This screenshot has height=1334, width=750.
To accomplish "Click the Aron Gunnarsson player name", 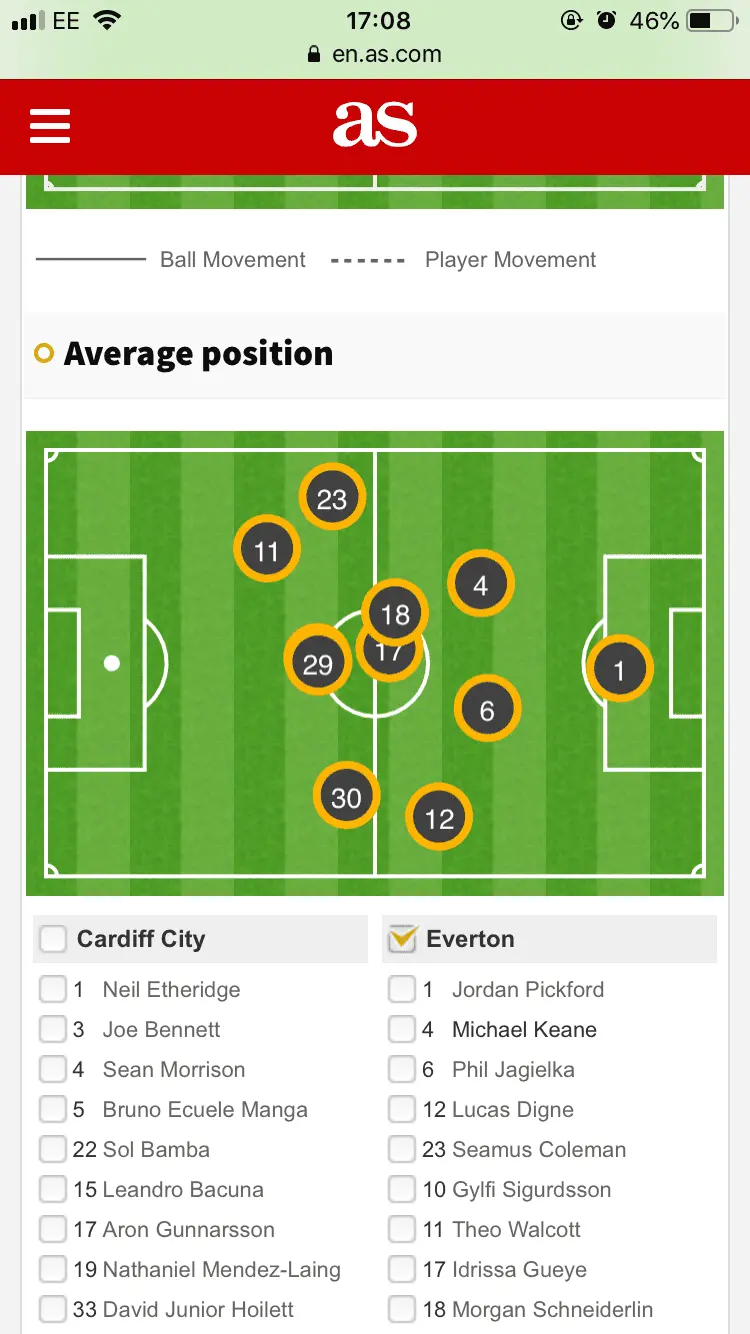I will tap(188, 1230).
